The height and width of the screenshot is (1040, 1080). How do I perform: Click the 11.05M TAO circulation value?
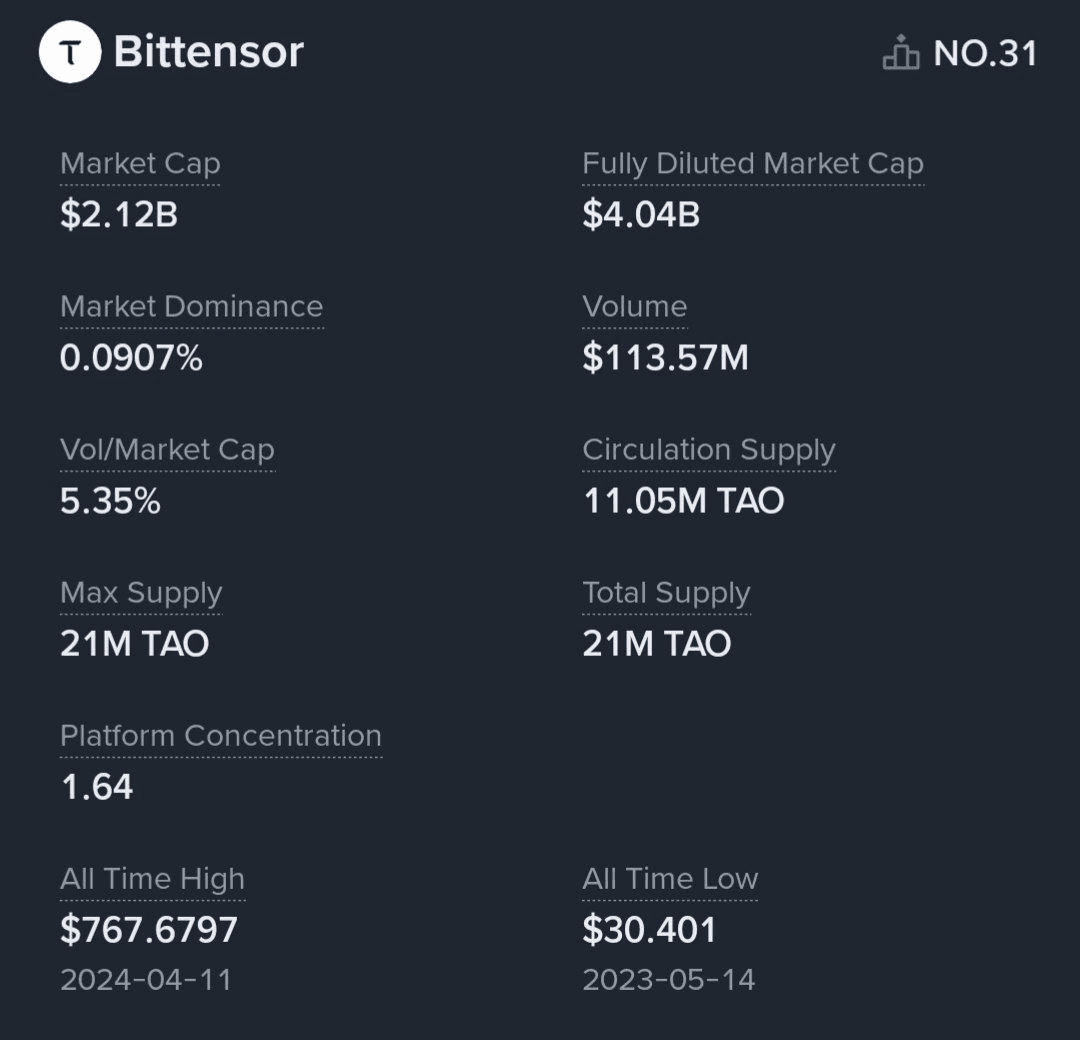[x=683, y=500]
